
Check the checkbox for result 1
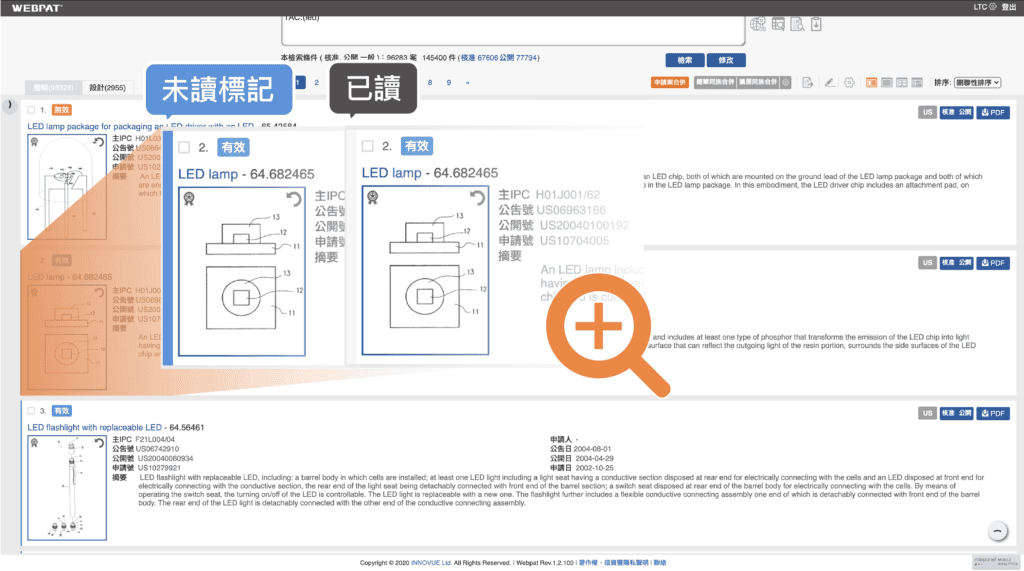31,109
